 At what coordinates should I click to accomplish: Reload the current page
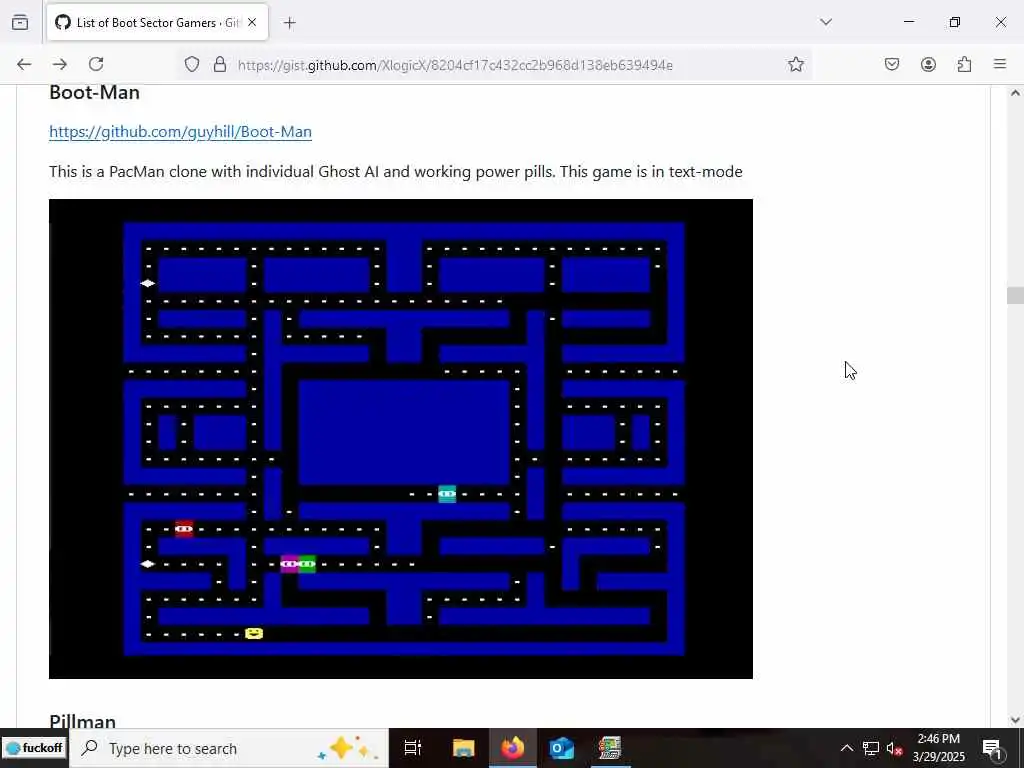click(97, 64)
